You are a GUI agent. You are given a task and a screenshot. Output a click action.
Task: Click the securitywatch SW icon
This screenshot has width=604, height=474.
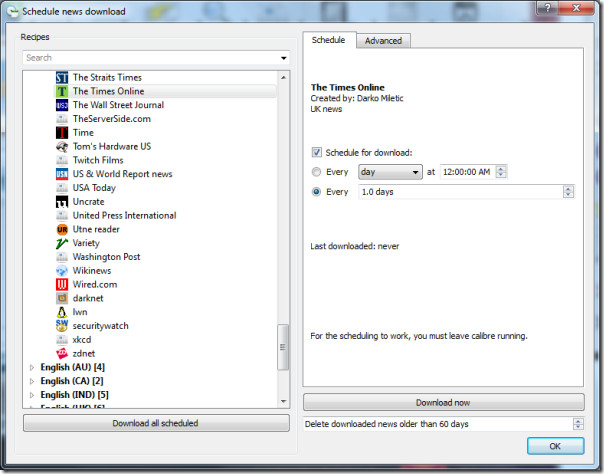click(62, 326)
